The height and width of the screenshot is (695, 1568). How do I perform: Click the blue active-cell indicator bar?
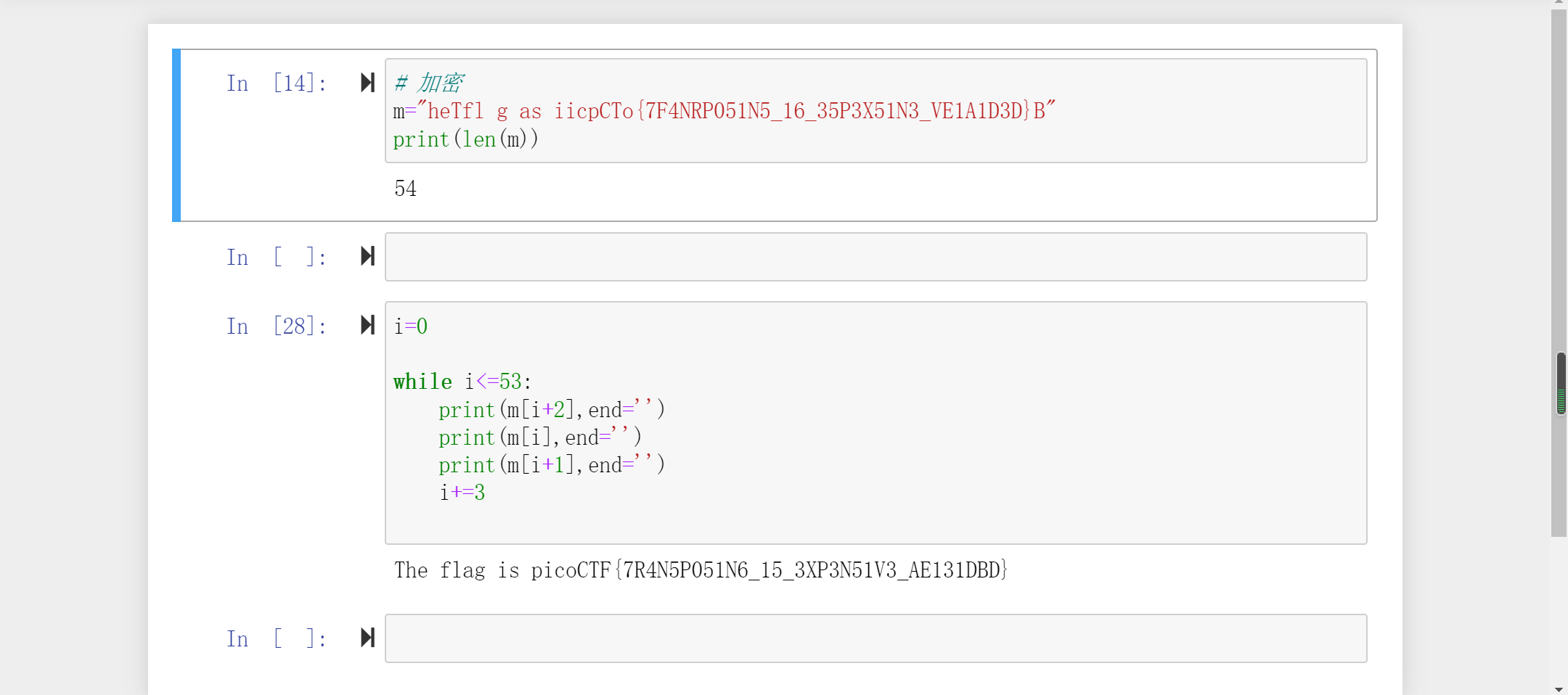click(175, 135)
